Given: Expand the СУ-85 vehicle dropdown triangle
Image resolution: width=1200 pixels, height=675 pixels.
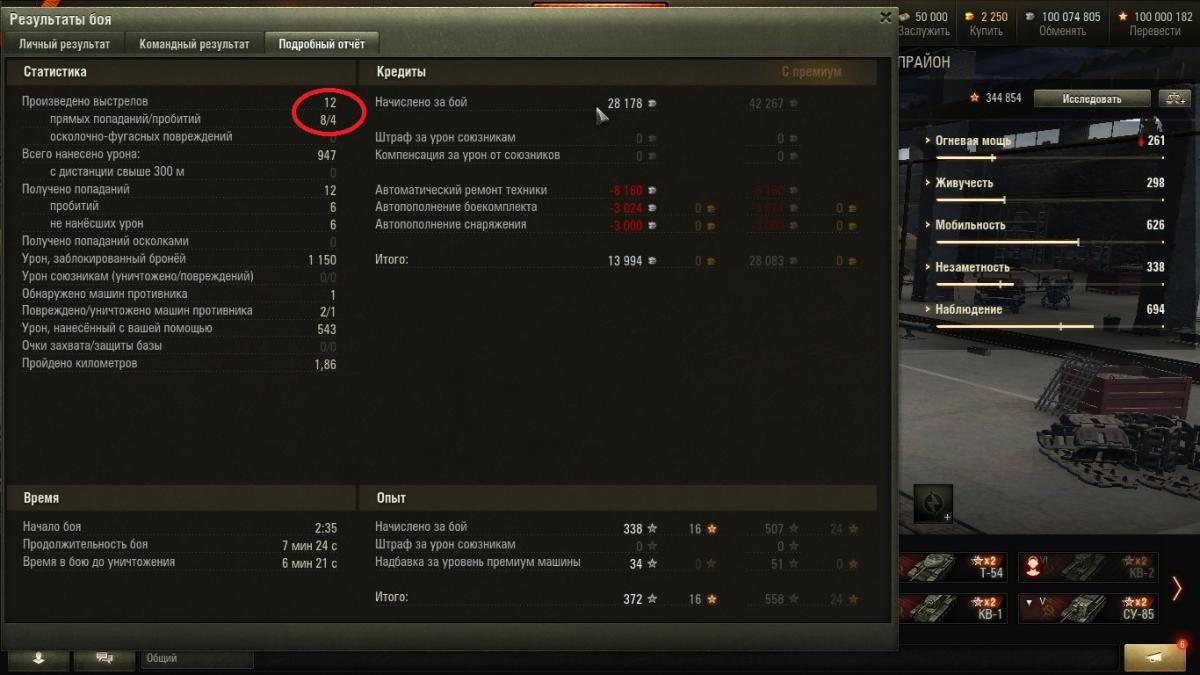Looking at the screenshot, I should pos(1027,602).
